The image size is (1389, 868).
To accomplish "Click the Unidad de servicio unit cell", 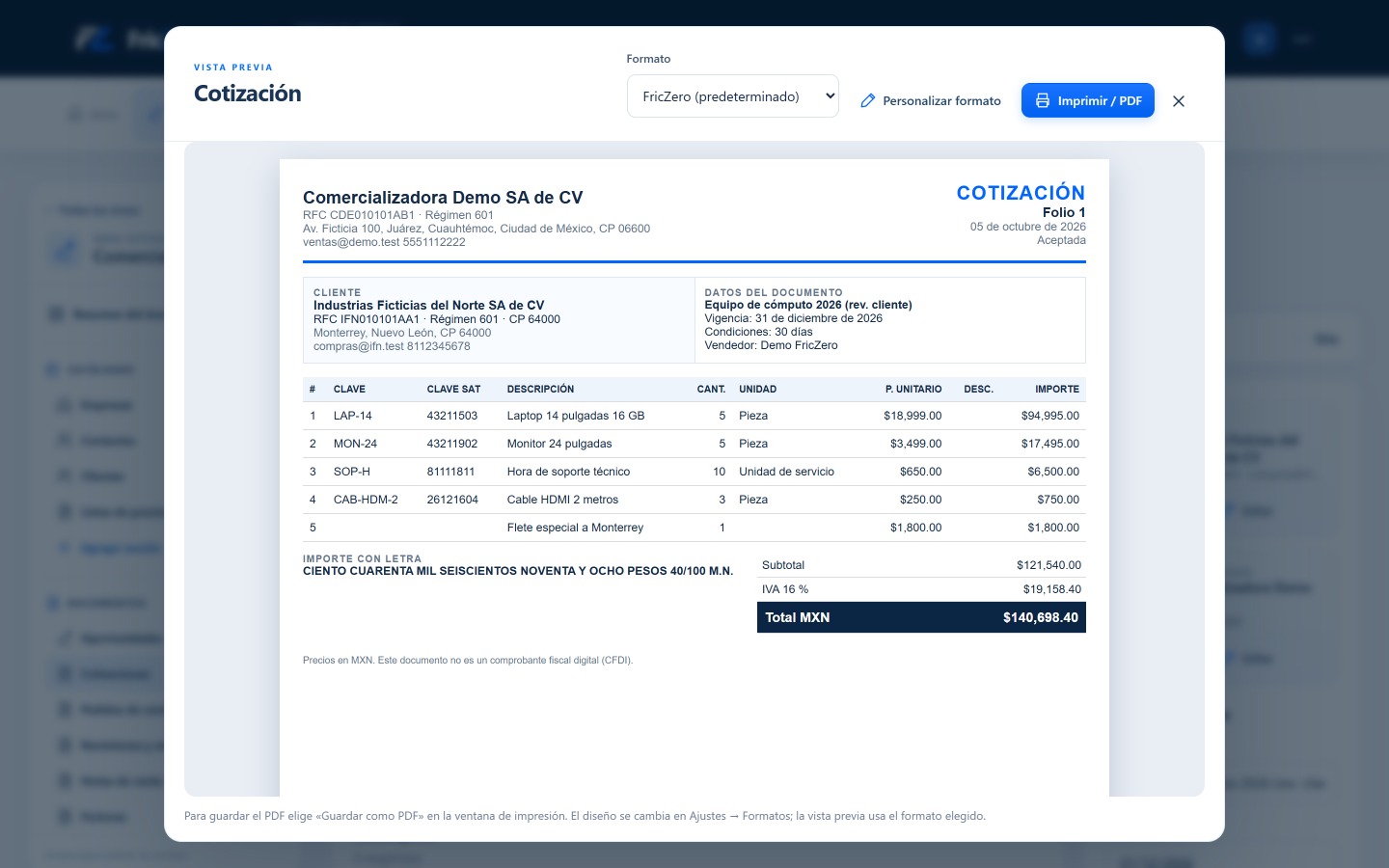I will coord(787,472).
